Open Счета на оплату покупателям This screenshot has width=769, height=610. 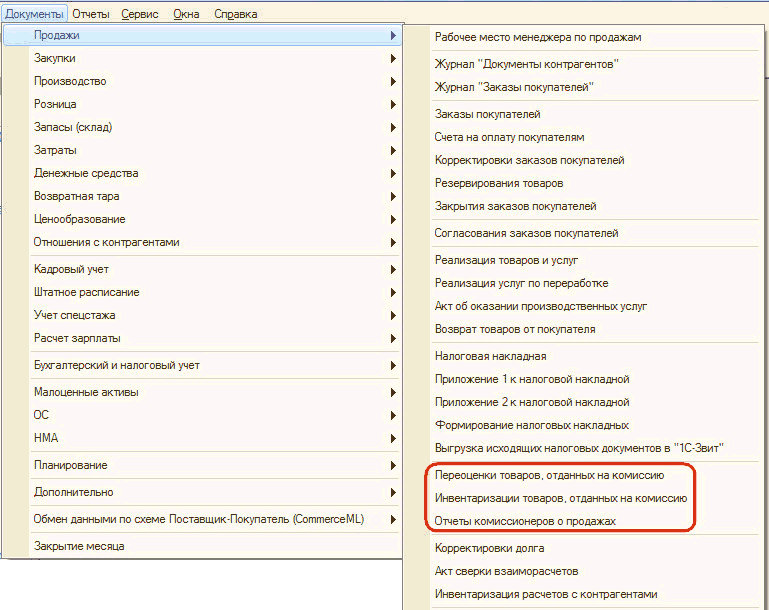point(509,138)
